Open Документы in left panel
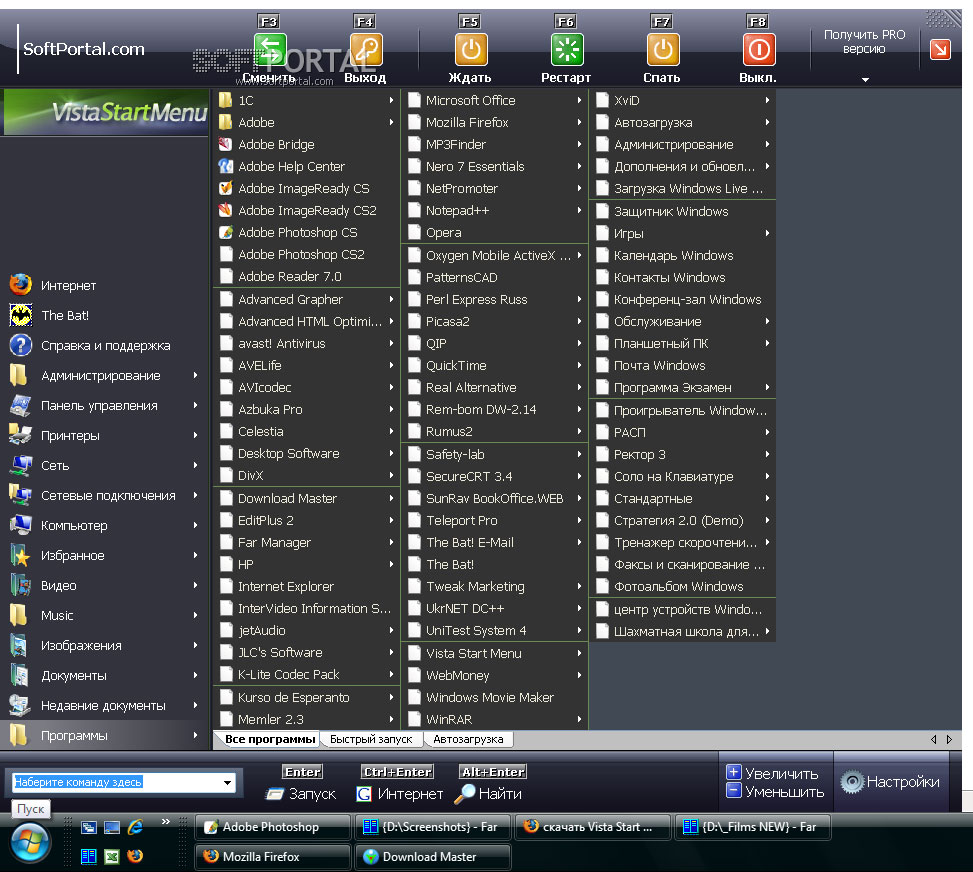The image size is (973, 872). tap(104, 675)
